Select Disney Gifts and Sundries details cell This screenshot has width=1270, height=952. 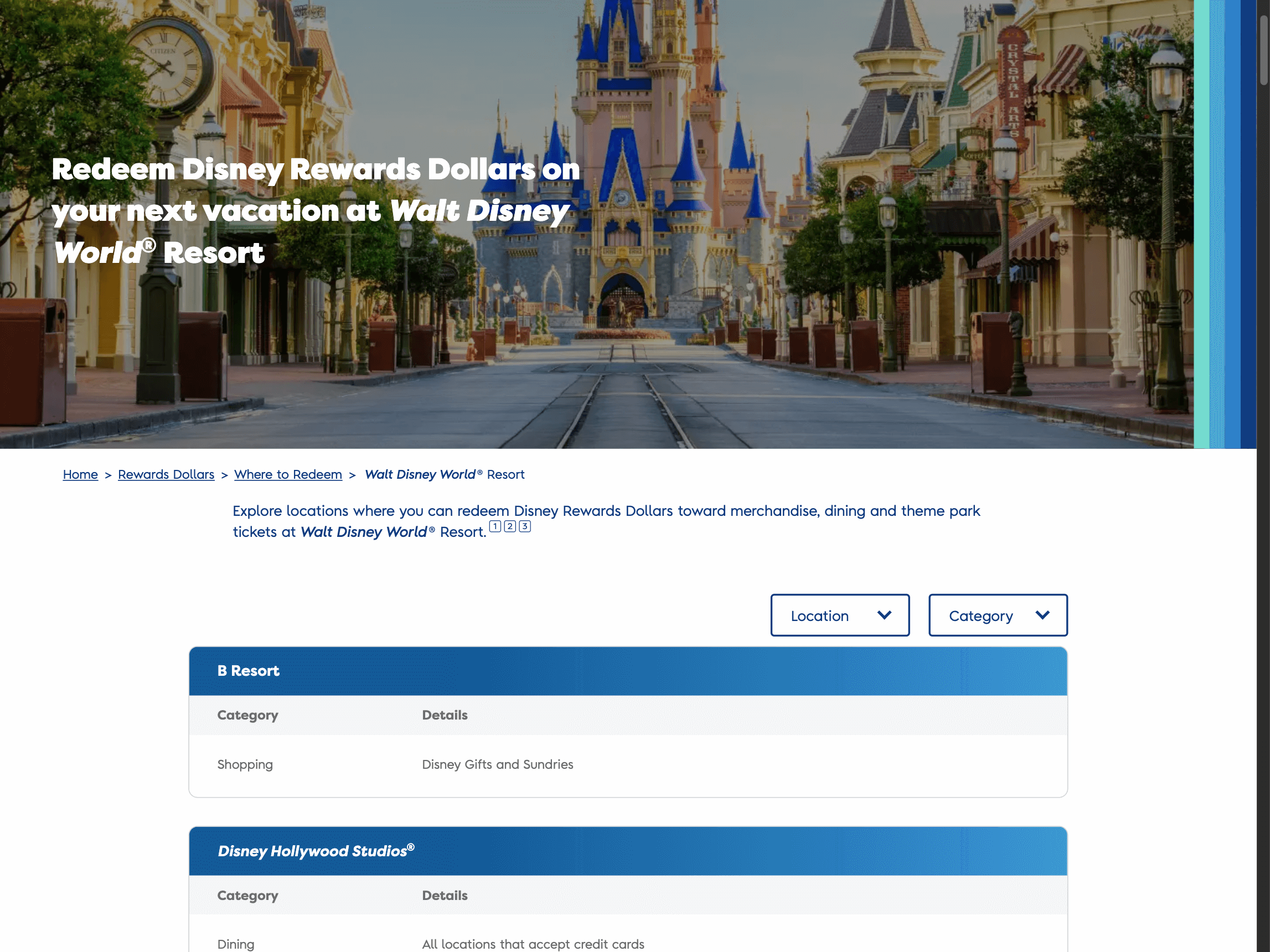pyautogui.click(x=497, y=764)
